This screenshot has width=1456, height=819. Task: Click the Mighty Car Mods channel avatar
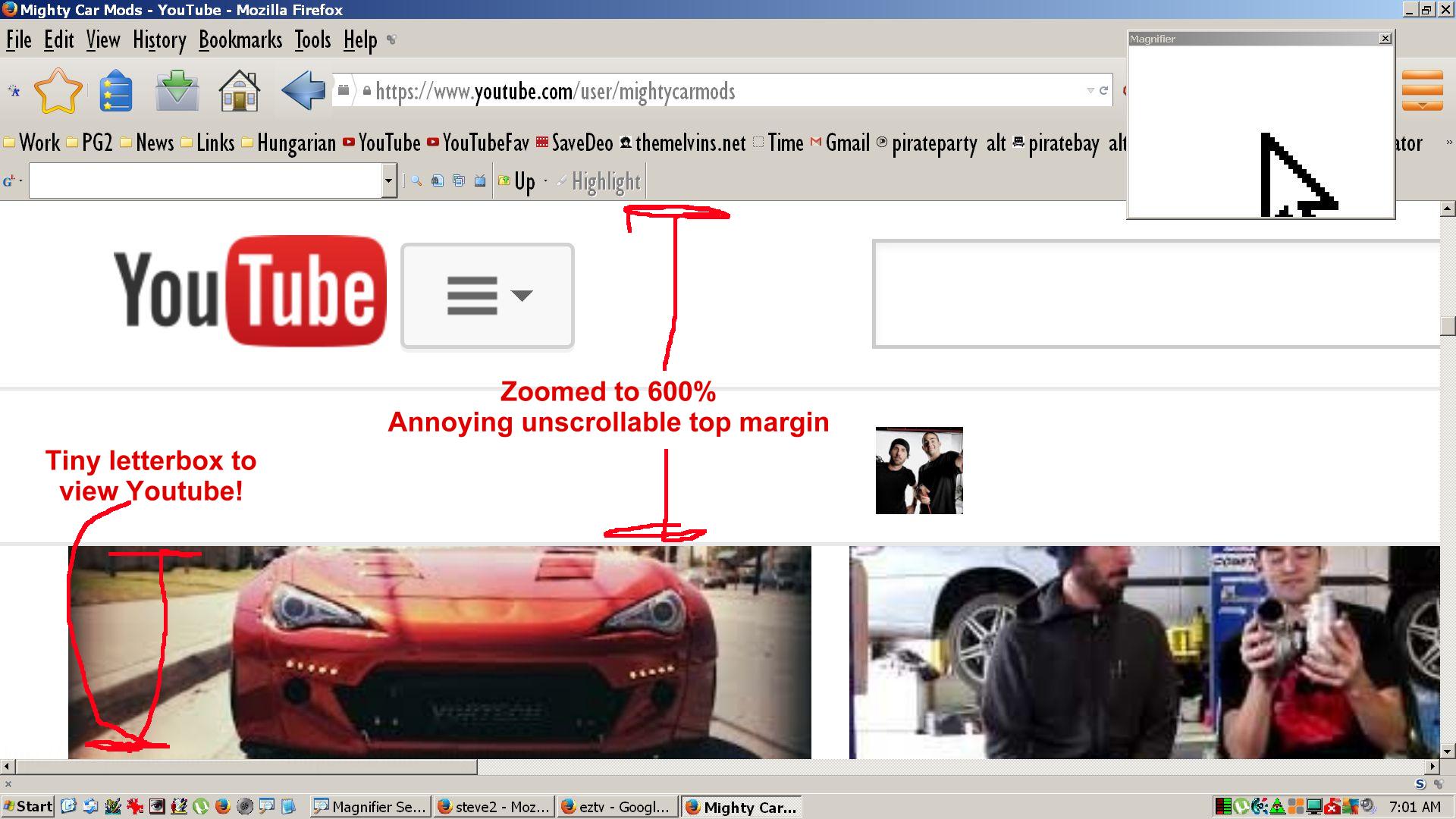(919, 470)
